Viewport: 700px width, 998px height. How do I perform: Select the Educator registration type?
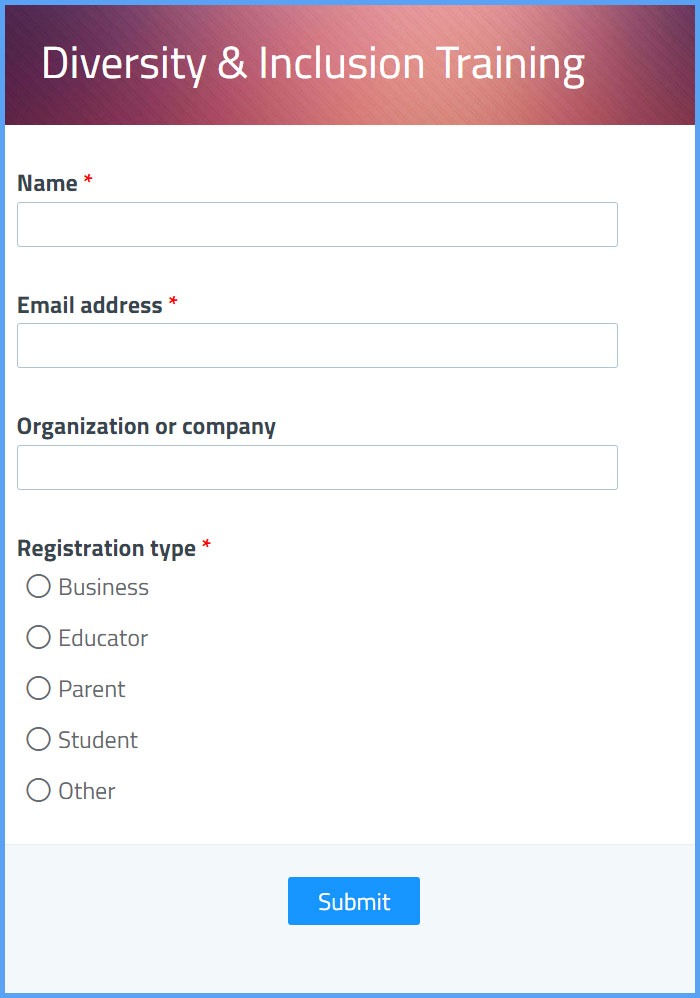tap(38, 638)
